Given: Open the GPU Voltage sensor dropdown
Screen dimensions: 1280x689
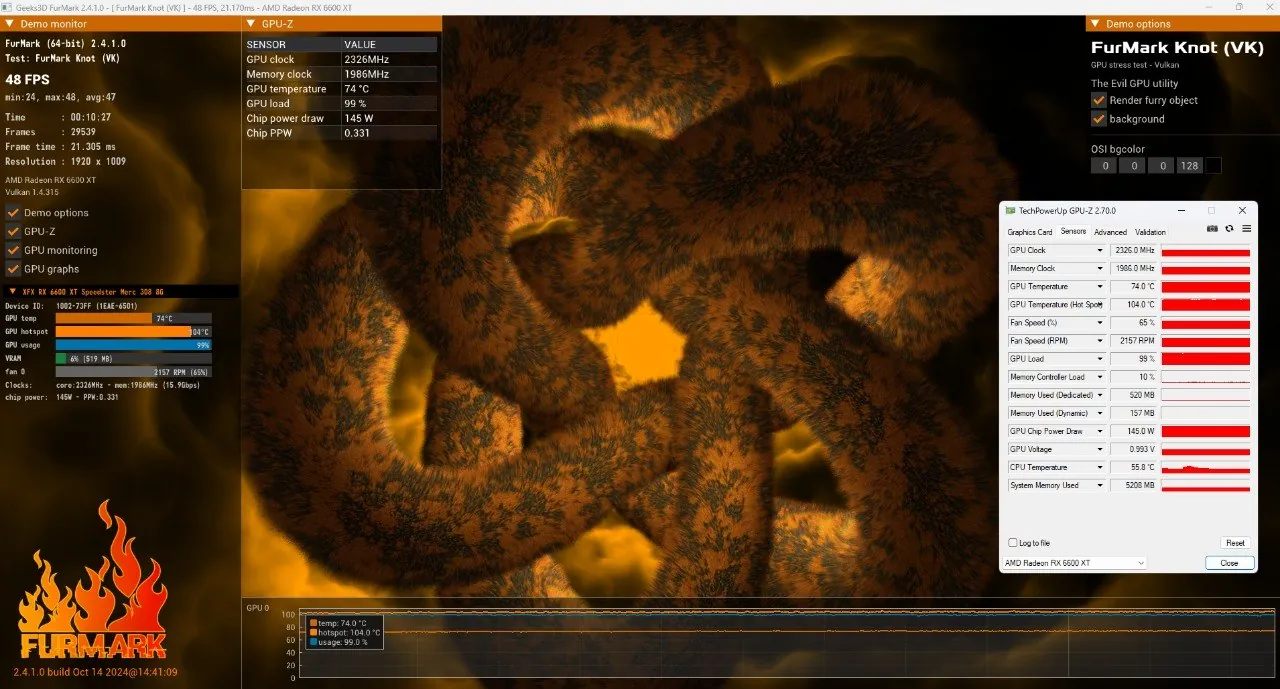Looking at the screenshot, I should click(1100, 449).
